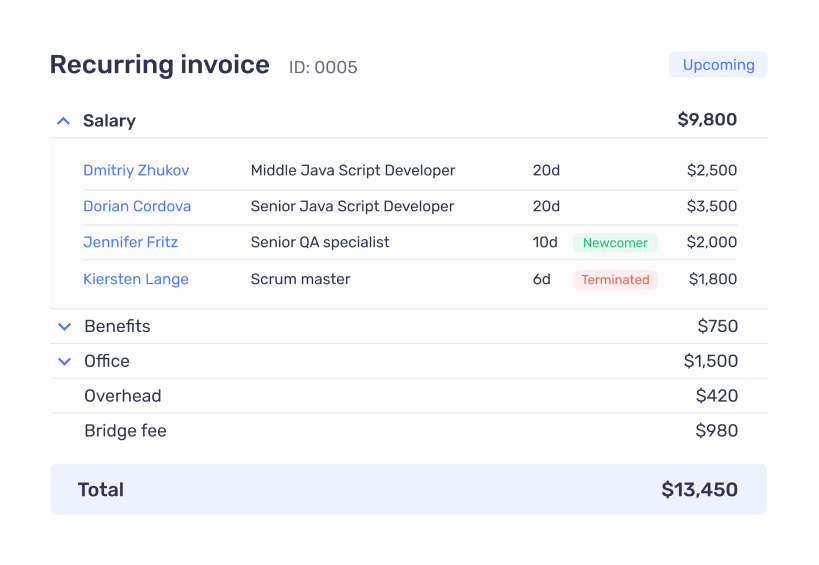Click the Bridge fee amount $980
This screenshot has height=565, width=819.
pos(717,431)
